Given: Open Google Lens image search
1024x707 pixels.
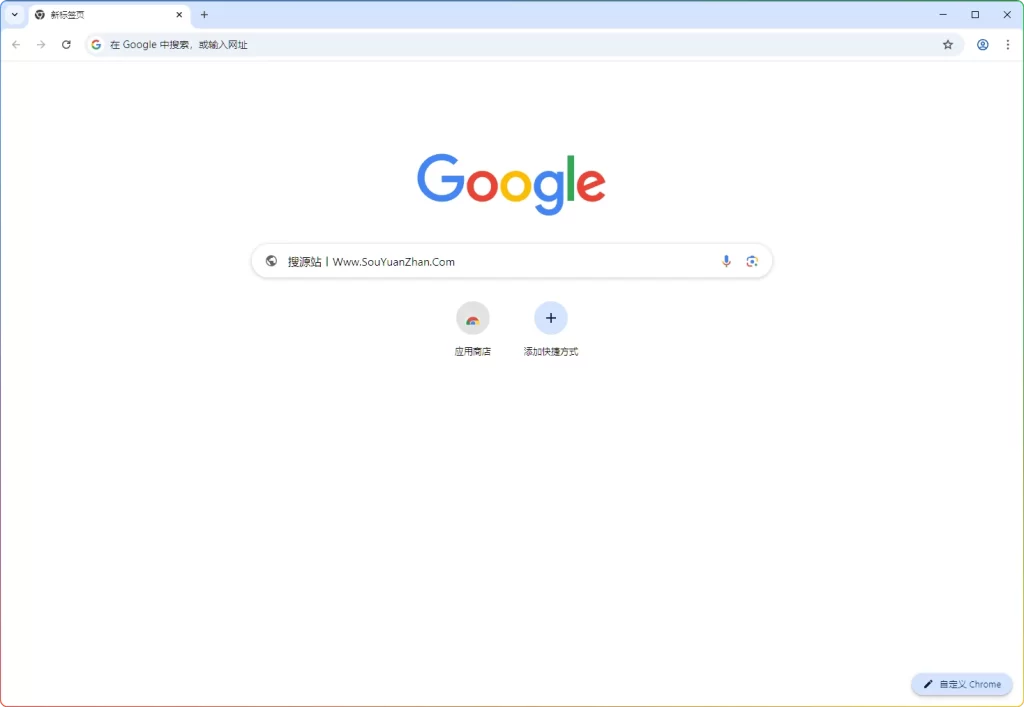Looking at the screenshot, I should pyautogui.click(x=752, y=261).
